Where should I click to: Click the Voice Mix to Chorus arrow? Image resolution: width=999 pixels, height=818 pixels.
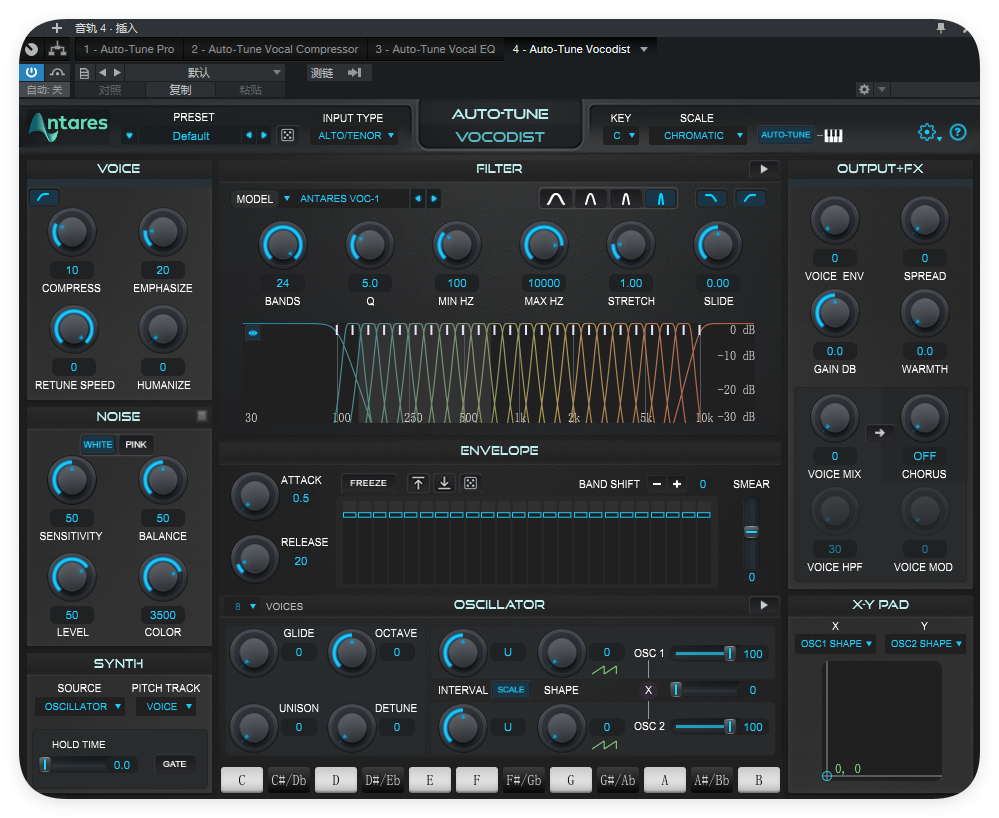coord(879,433)
